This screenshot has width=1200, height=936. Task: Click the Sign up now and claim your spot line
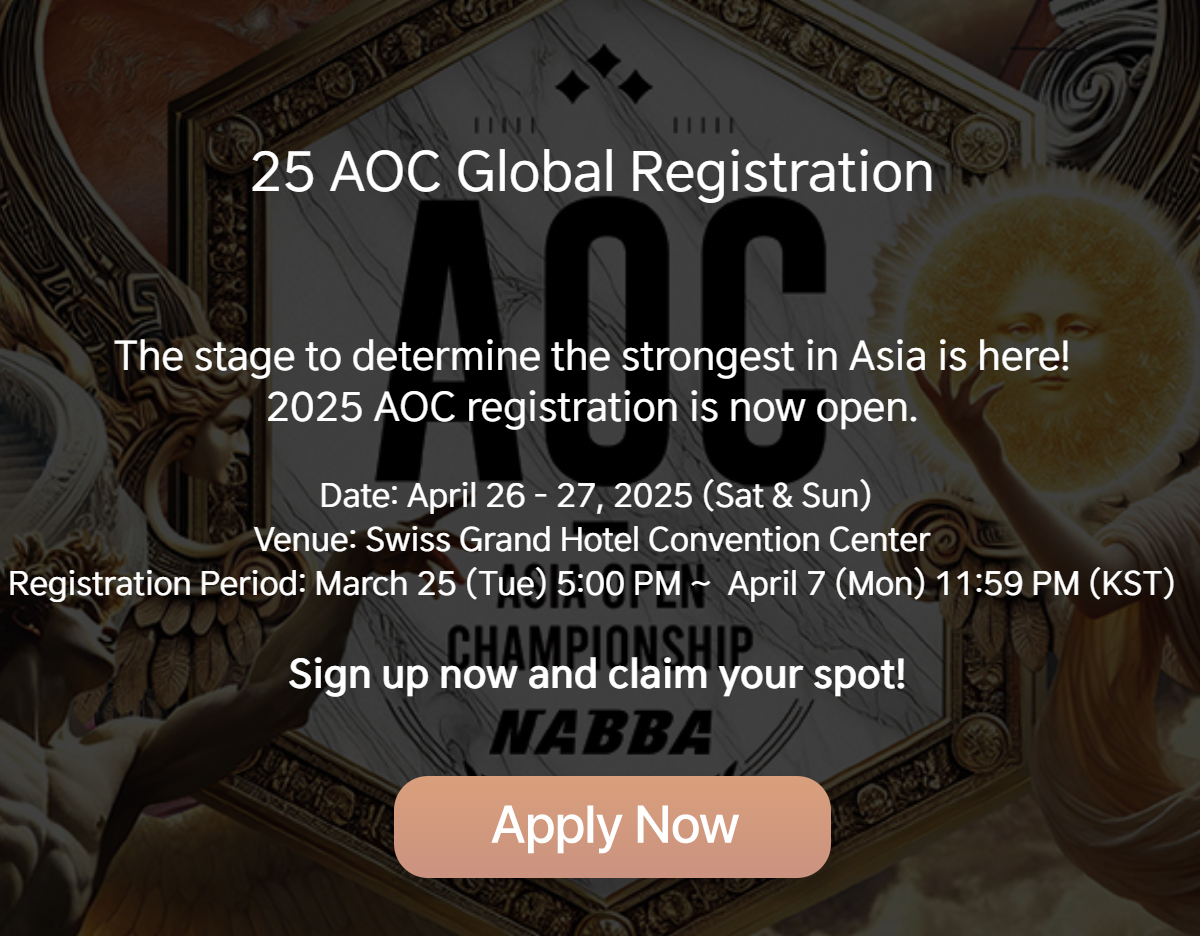pos(597,675)
